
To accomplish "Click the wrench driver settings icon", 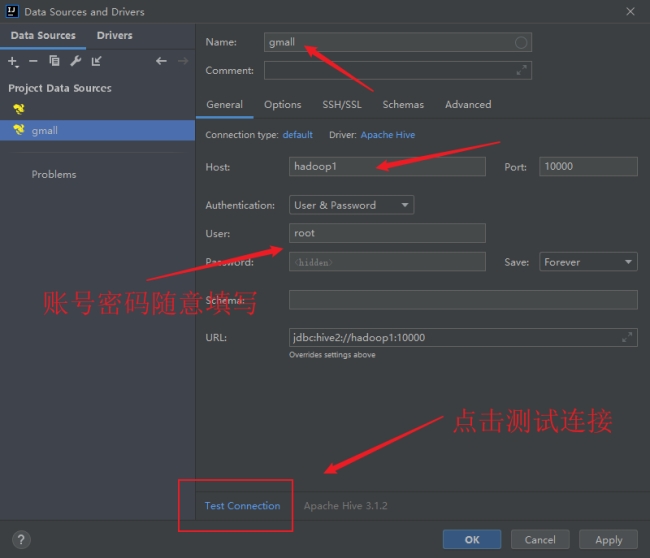I will pos(75,62).
